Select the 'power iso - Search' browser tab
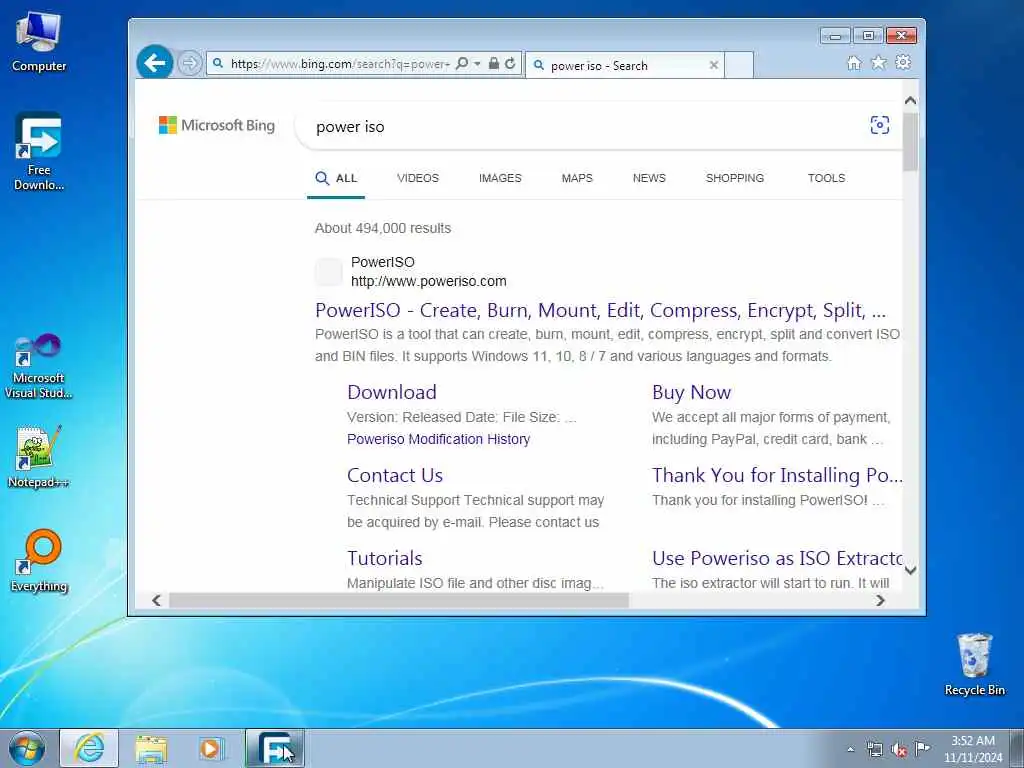Screen dimensions: 1024x768 point(625,65)
